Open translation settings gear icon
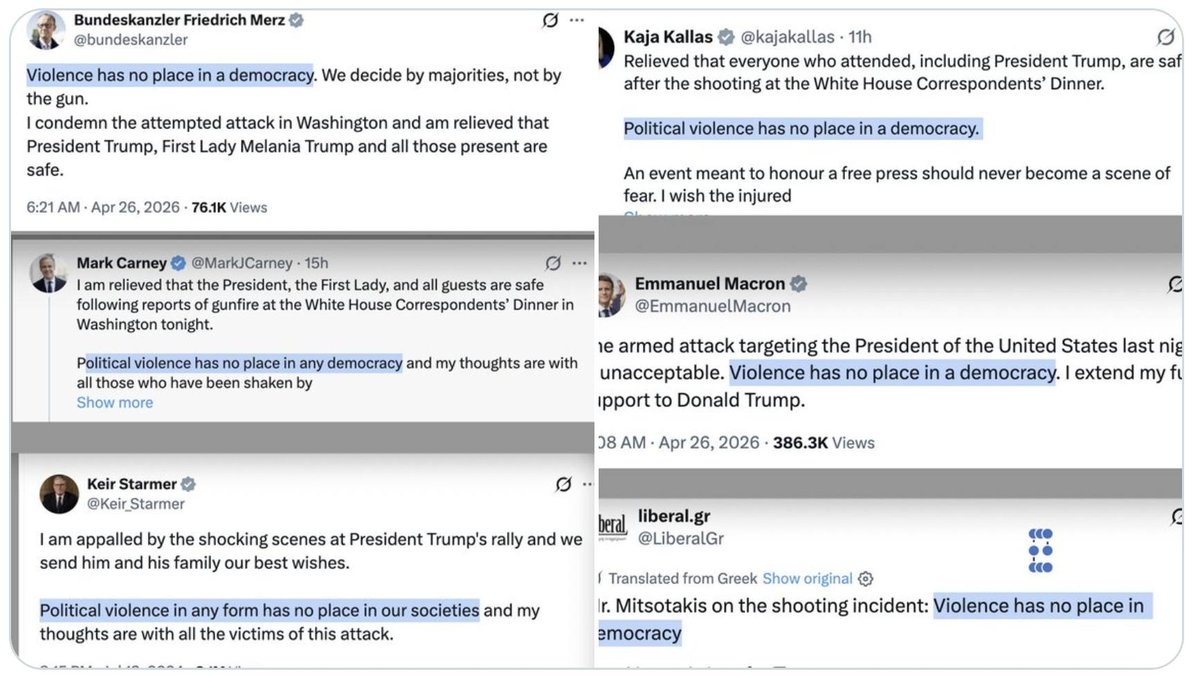Image resolution: width=1200 pixels, height=676 pixels. tap(866, 579)
